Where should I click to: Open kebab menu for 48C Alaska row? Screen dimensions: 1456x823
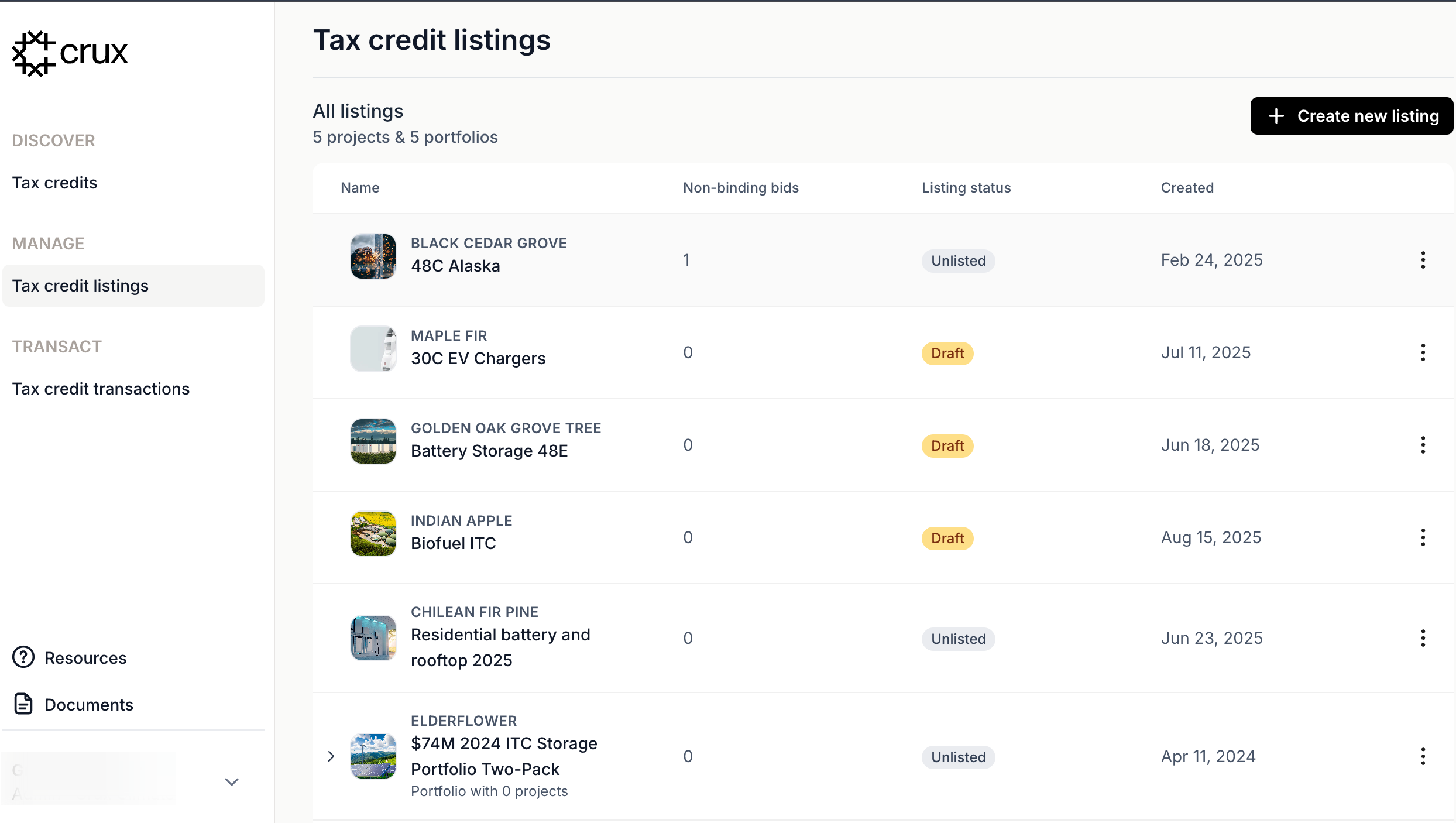[x=1423, y=260]
